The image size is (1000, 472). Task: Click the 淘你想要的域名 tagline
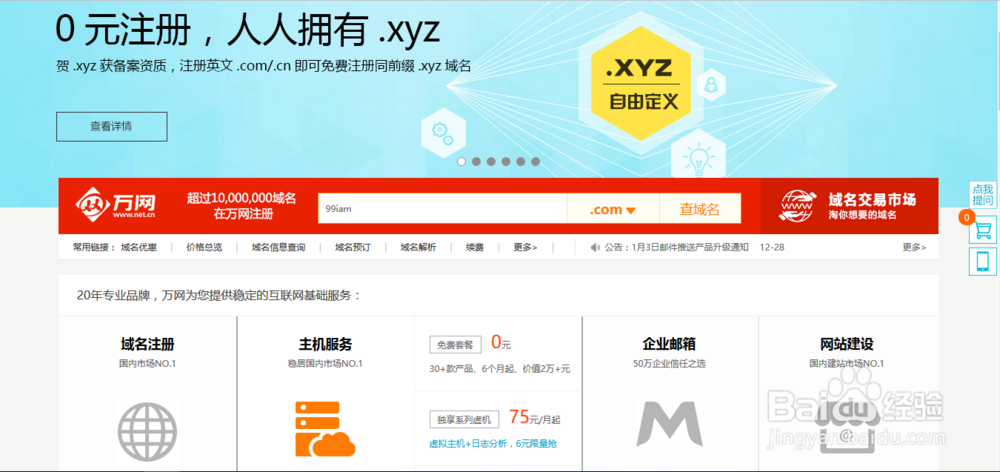click(862, 216)
